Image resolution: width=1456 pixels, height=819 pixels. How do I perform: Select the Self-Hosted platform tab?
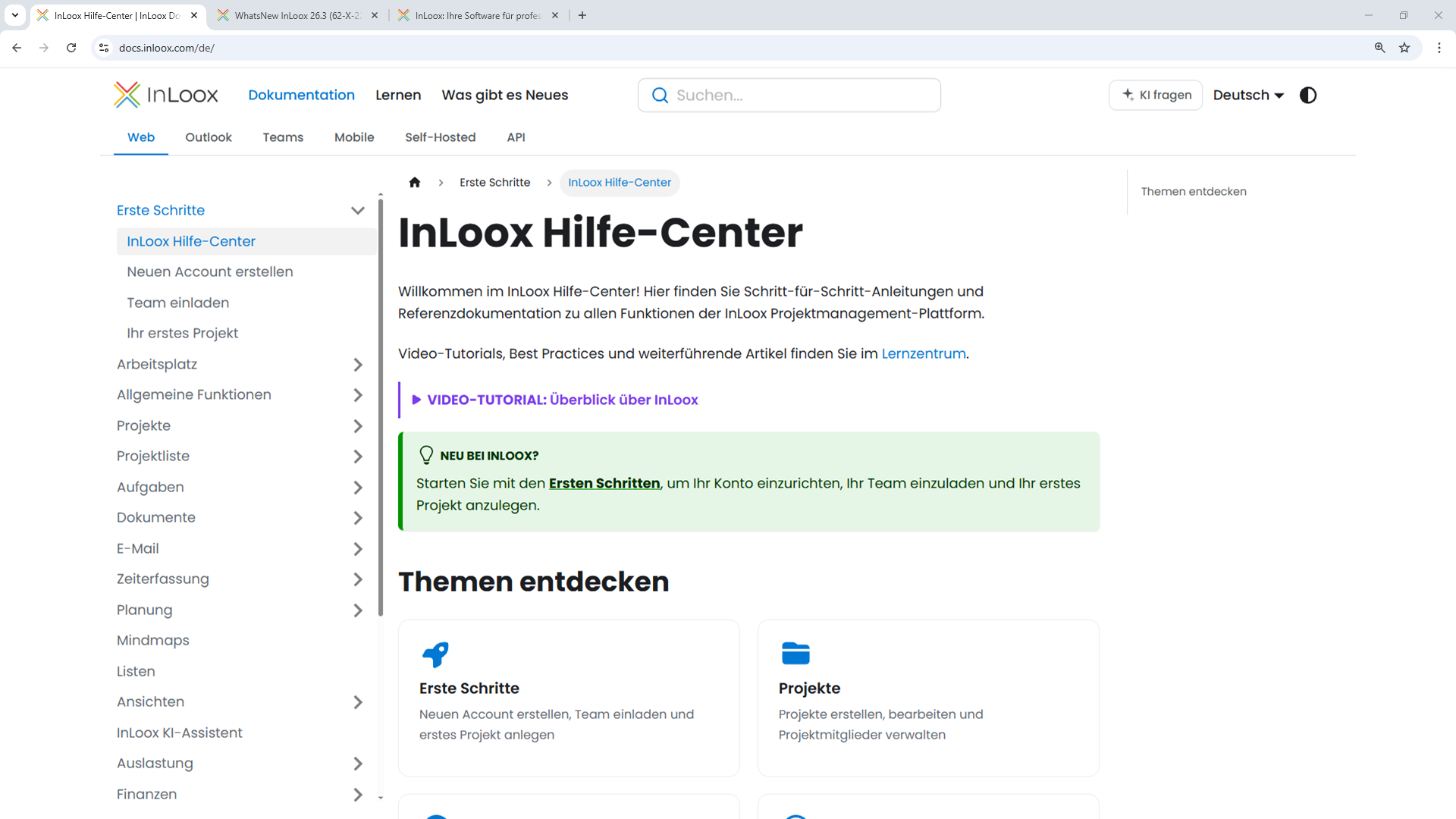point(441,137)
